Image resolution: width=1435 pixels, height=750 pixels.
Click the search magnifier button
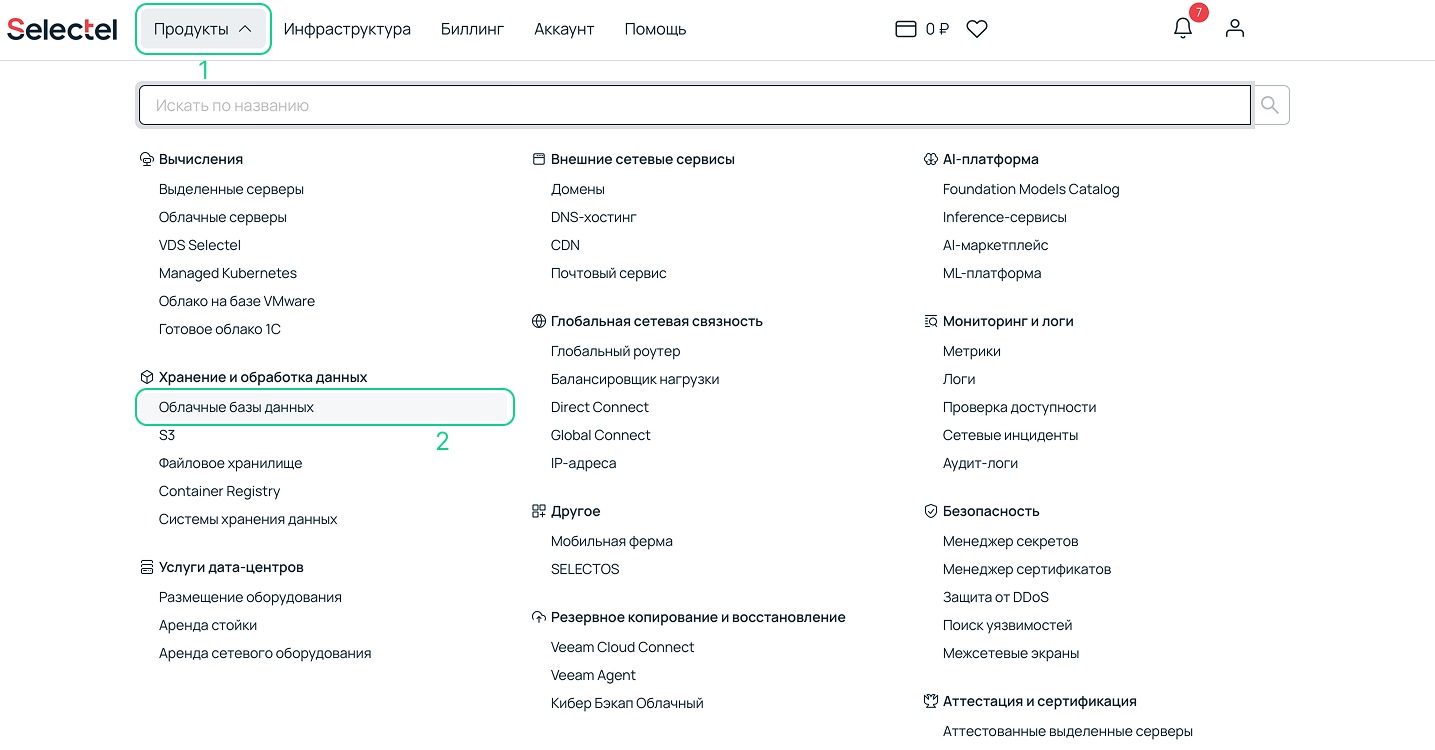(x=1271, y=105)
